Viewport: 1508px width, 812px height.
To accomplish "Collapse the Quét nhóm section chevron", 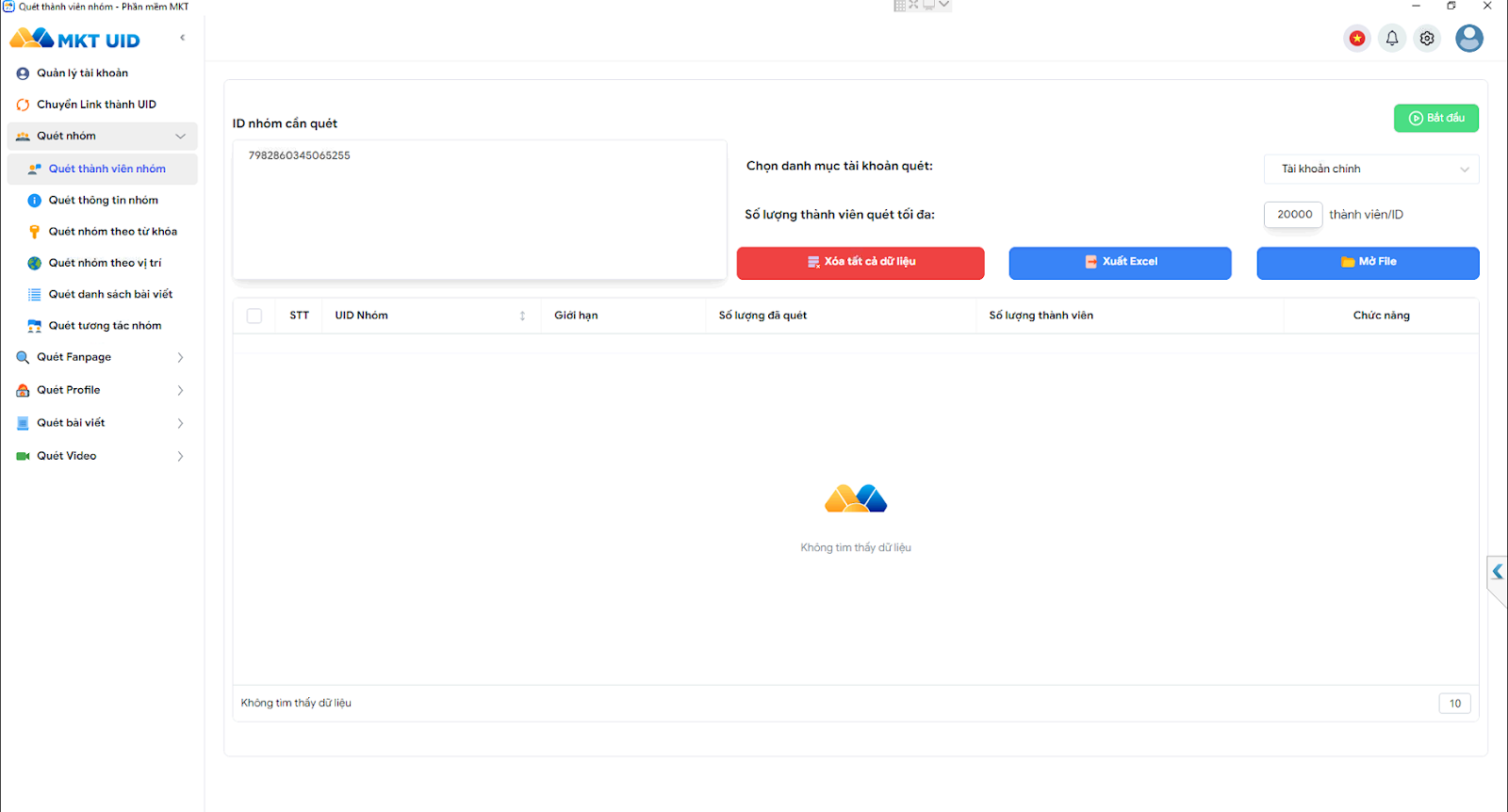I will [180, 137].
